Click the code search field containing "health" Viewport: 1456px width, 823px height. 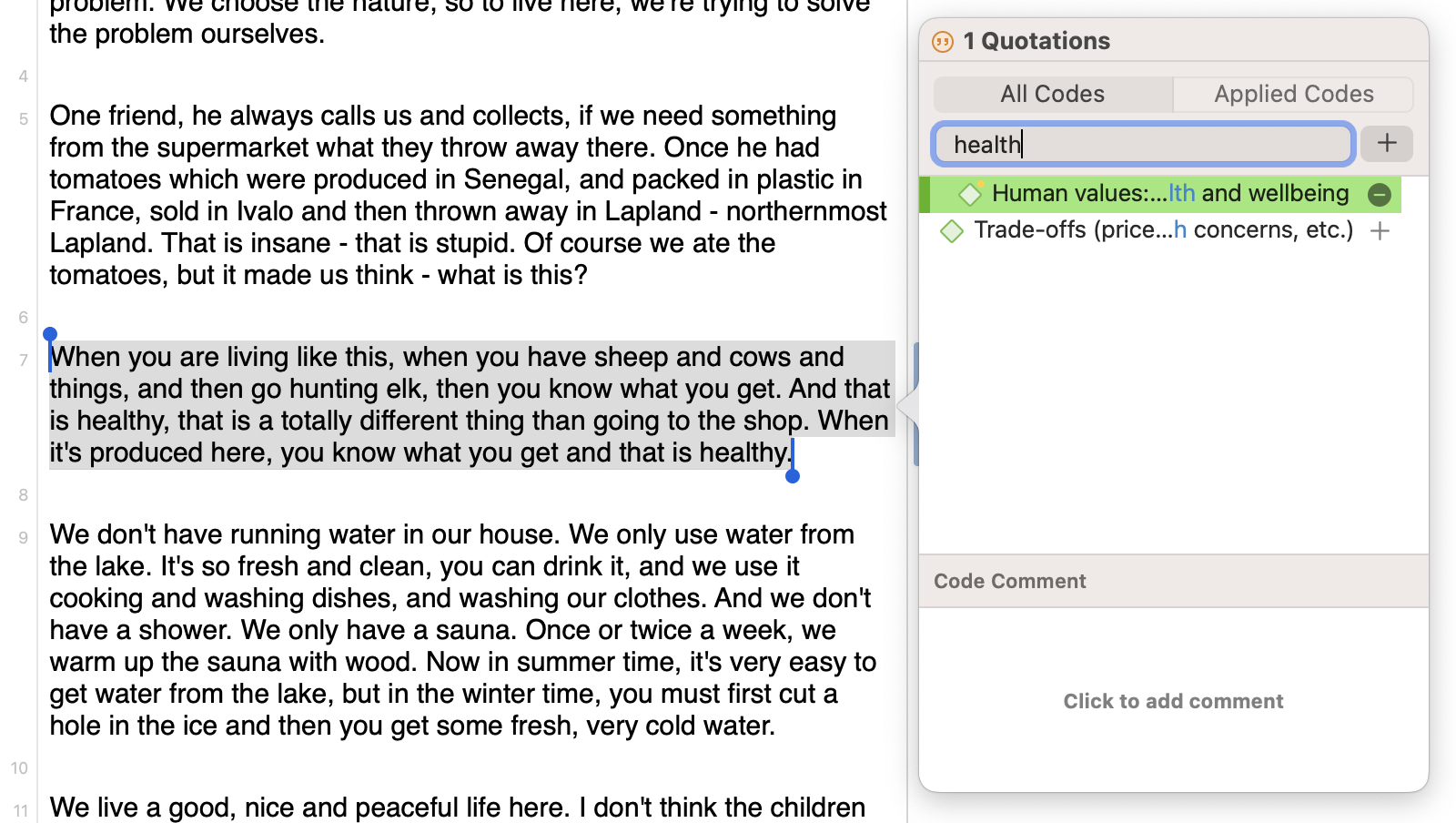pyautogui.click(x=1143, y=144)
